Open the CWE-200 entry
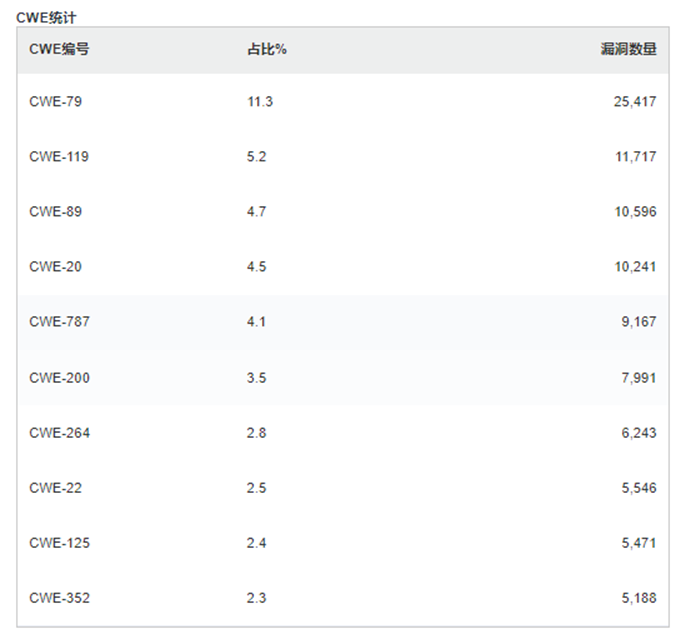Viewport: 696px width, 644px height. point(59,378)
